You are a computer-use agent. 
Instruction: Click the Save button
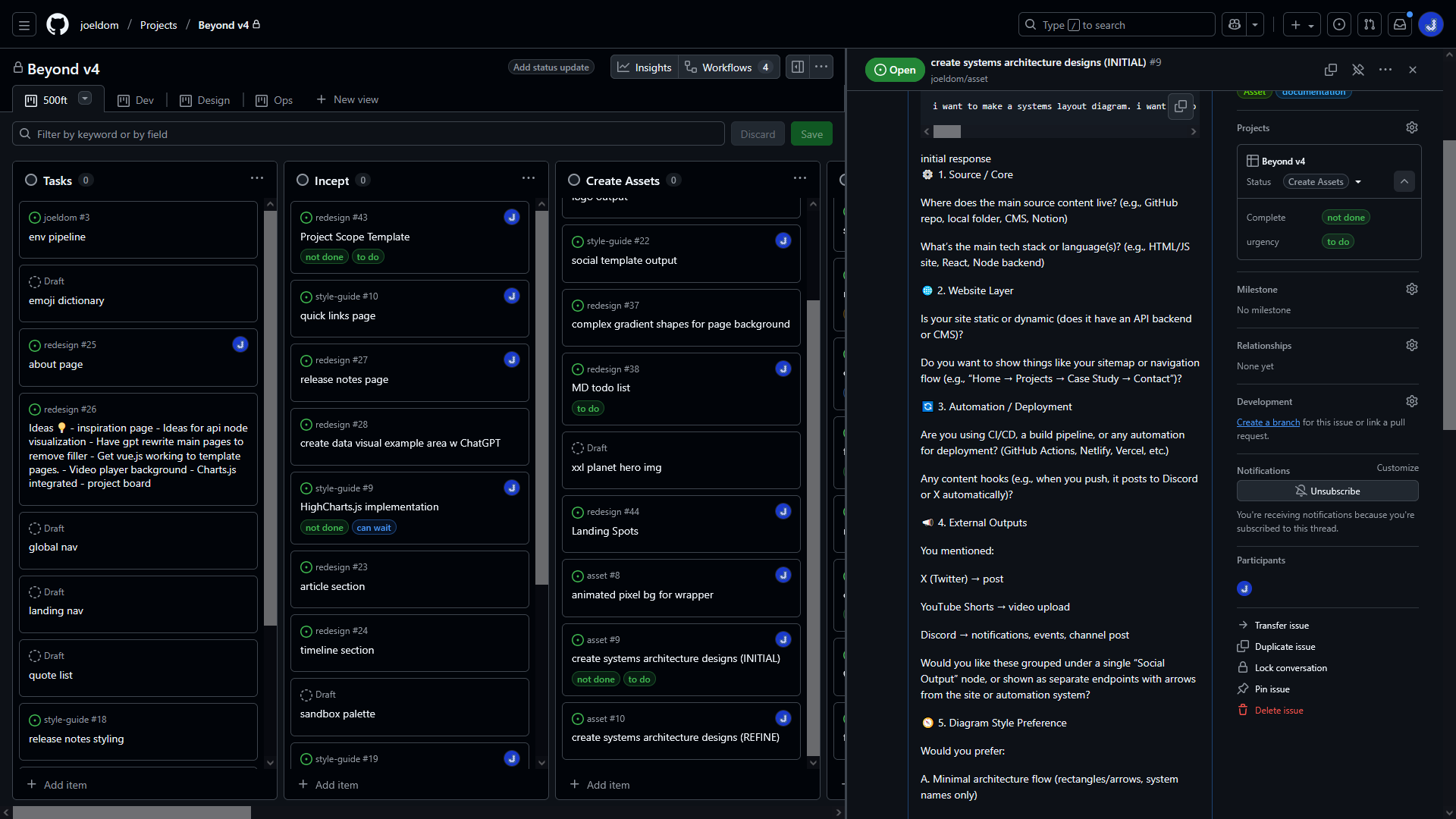click(x=811, y=133)
